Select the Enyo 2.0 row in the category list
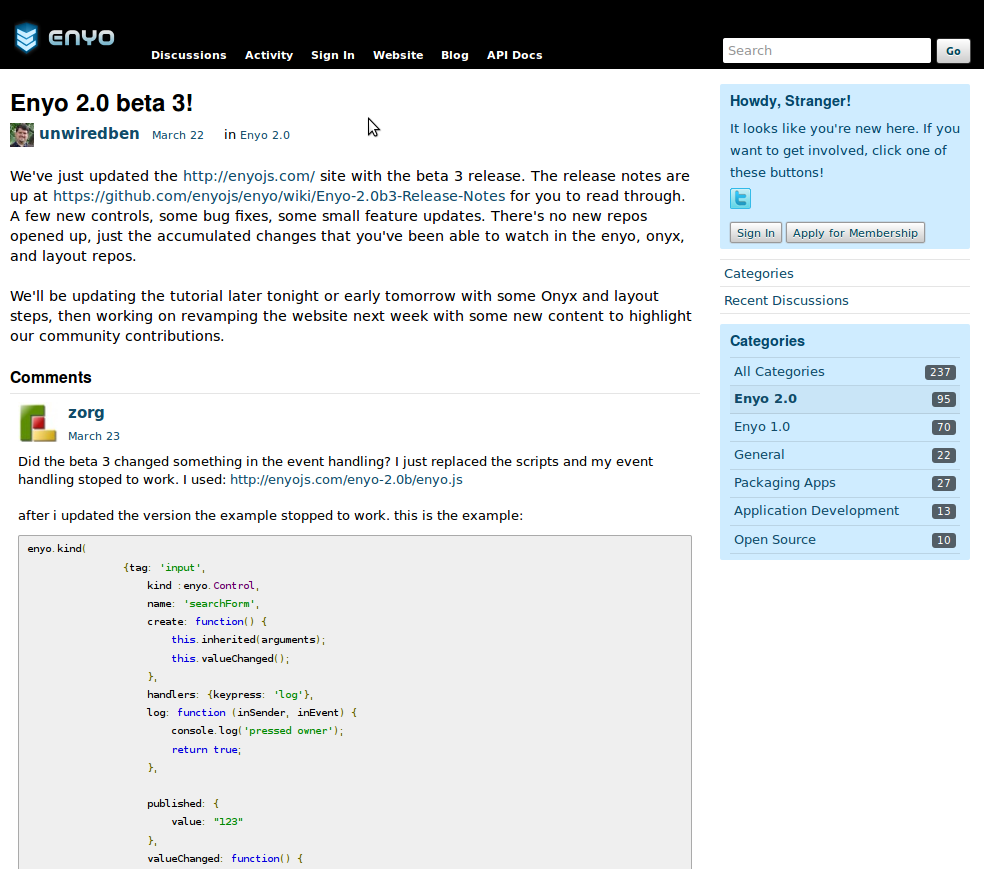The height and width of the screenshot is (869, 984). click(845, 399)
